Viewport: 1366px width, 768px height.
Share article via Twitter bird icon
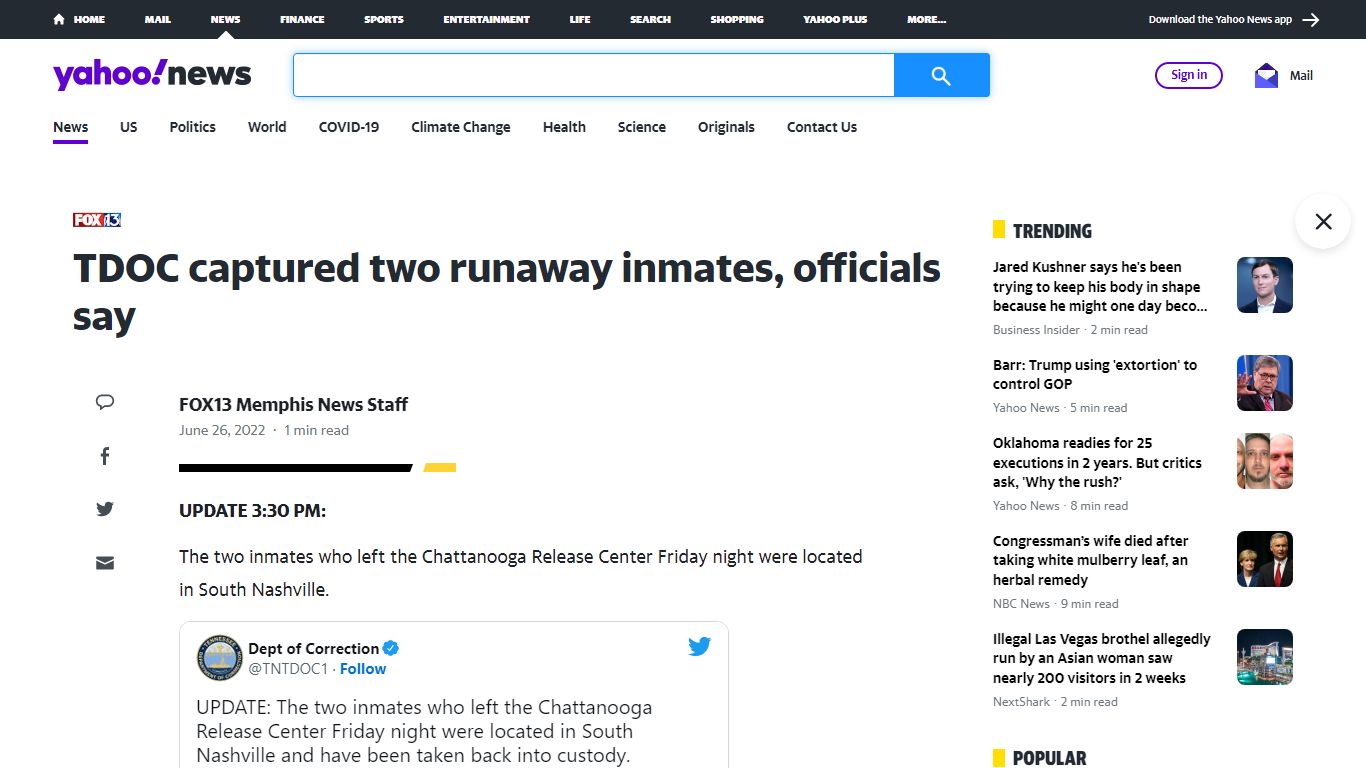[105, 509]
